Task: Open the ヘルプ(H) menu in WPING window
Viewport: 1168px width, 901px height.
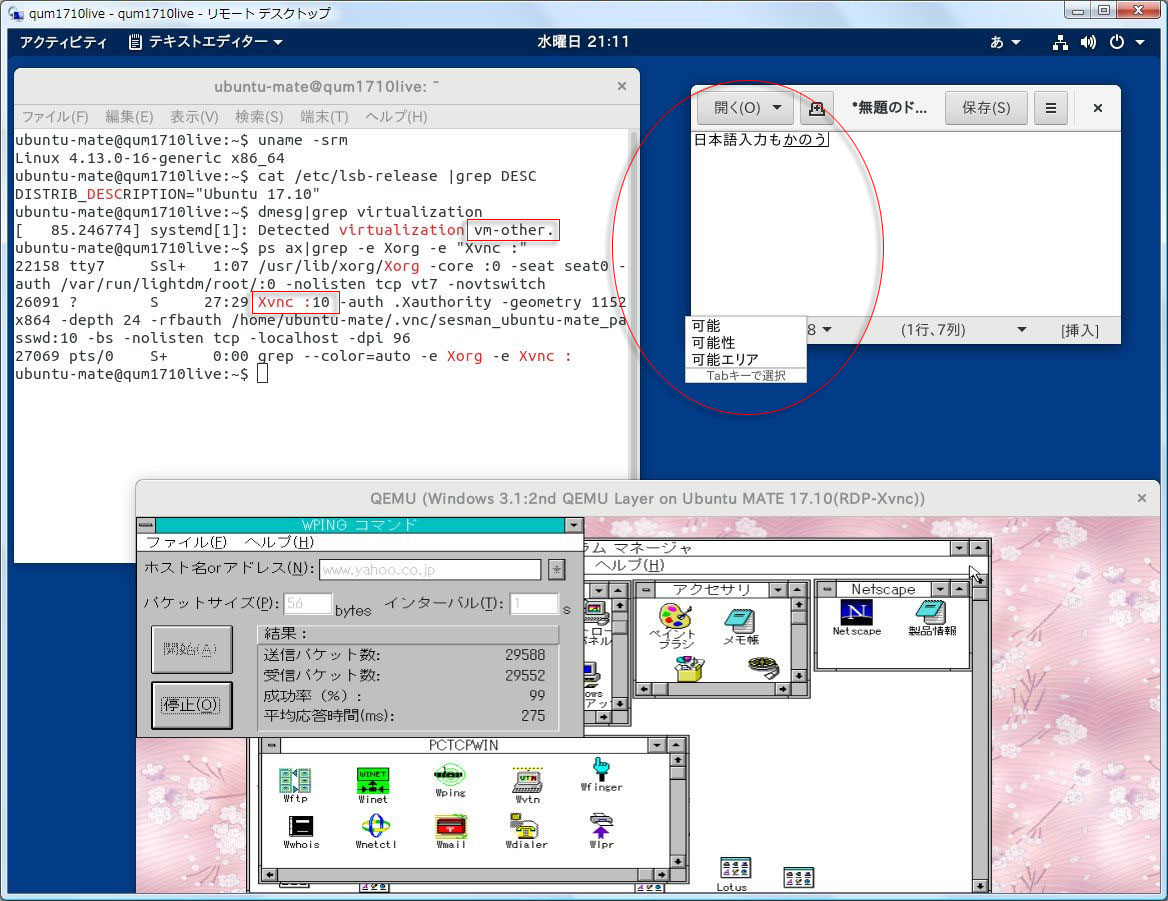Action: tap(279, 542)
